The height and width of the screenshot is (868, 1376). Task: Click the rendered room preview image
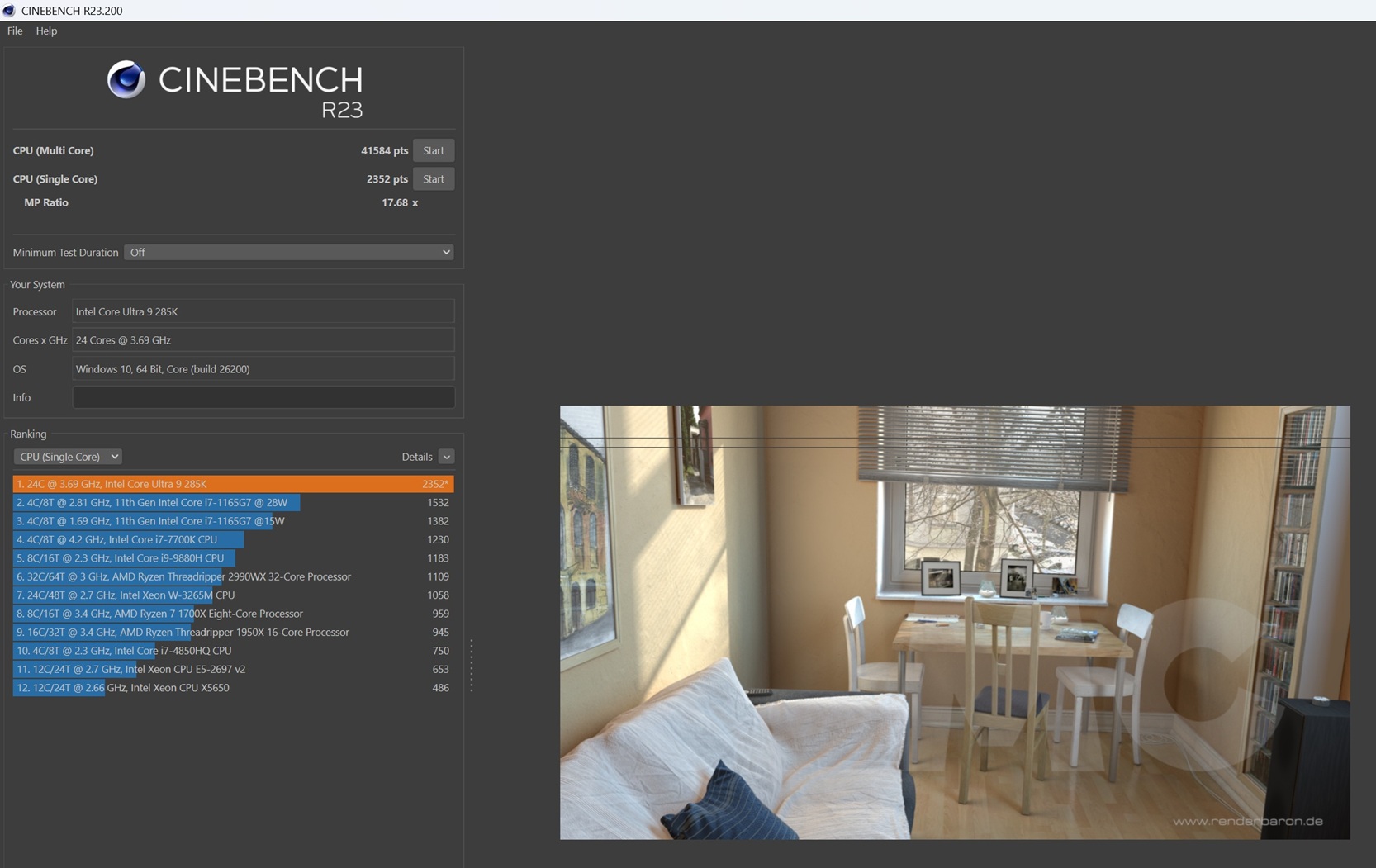coord(954,622)
